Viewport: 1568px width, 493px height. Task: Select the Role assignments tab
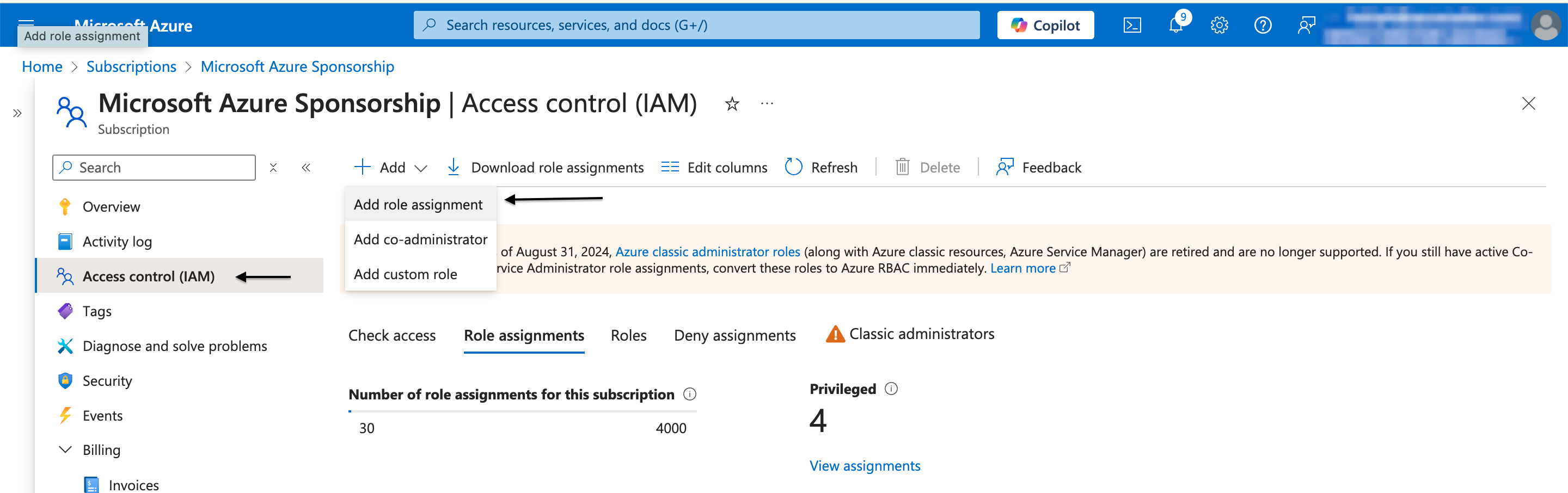(523, 335)
